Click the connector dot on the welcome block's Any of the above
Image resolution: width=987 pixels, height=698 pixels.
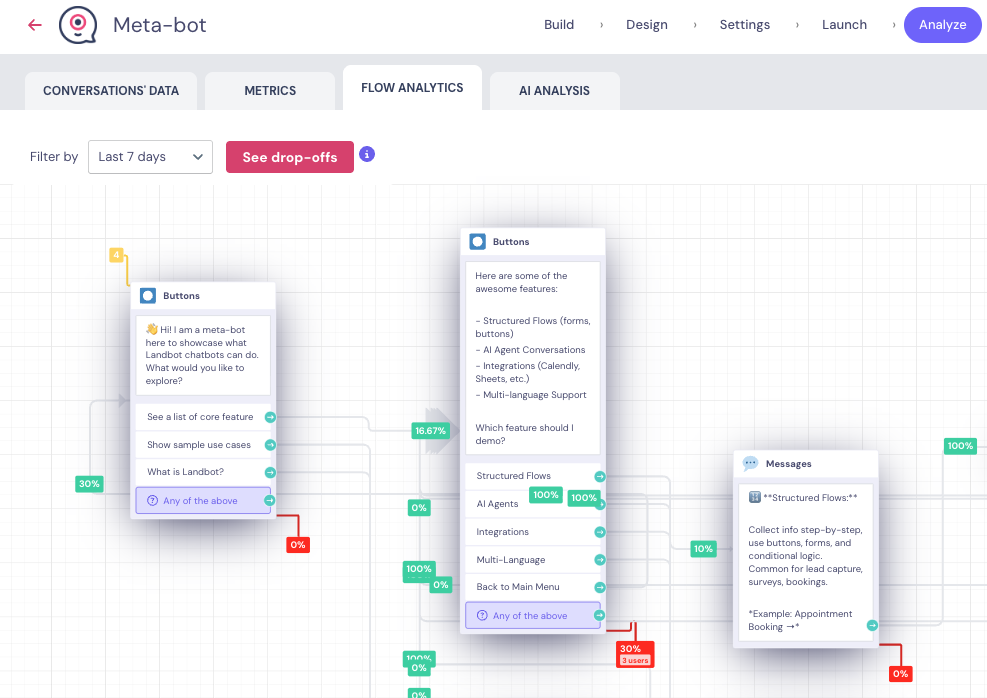coord(269,501)
